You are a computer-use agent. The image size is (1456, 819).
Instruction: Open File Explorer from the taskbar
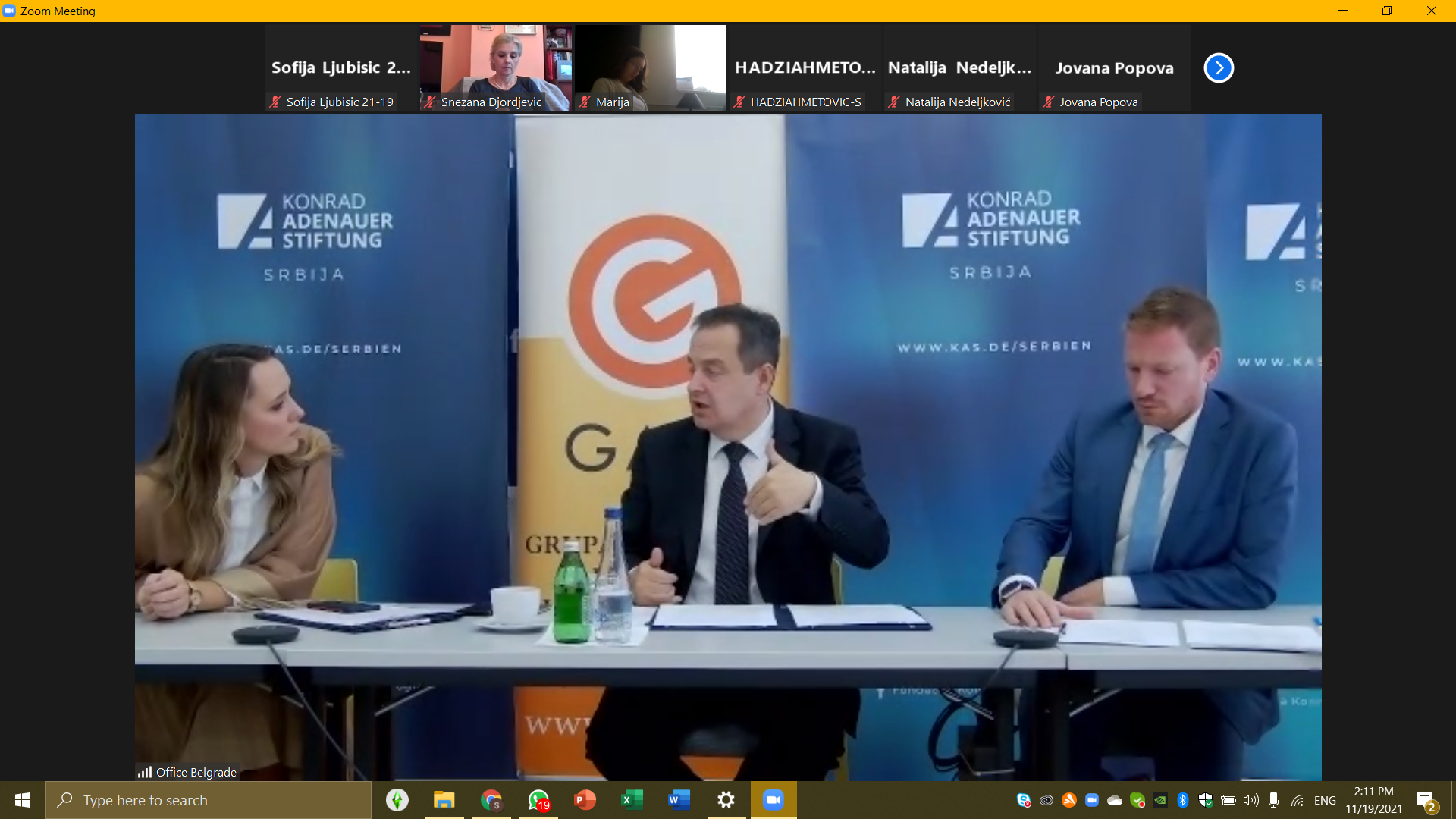pyautogui.click(x=444, y=800)
